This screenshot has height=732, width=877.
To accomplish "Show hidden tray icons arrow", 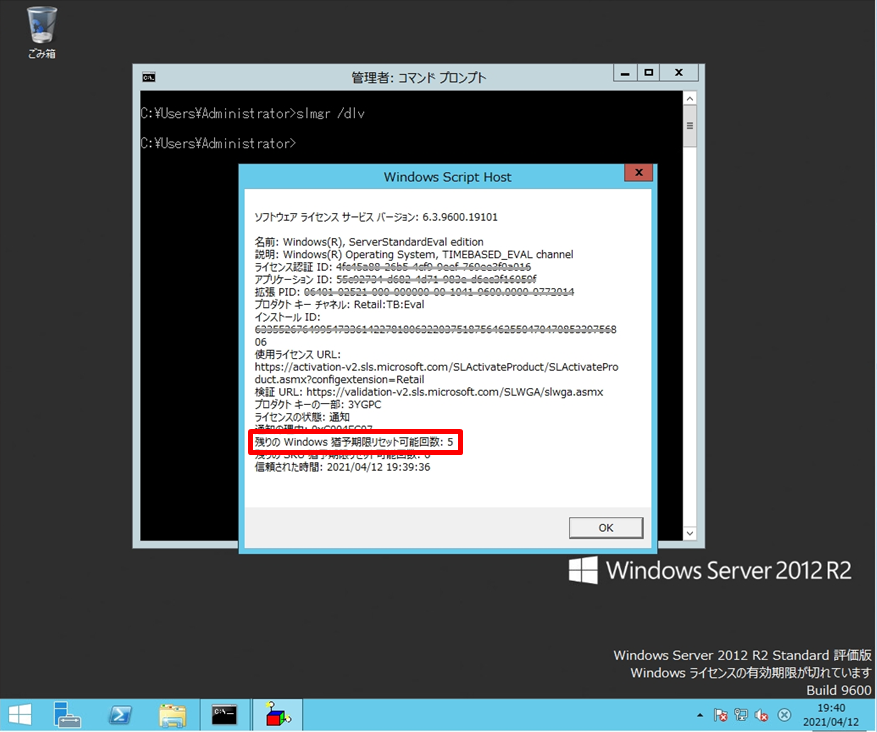I will [700, 715].
